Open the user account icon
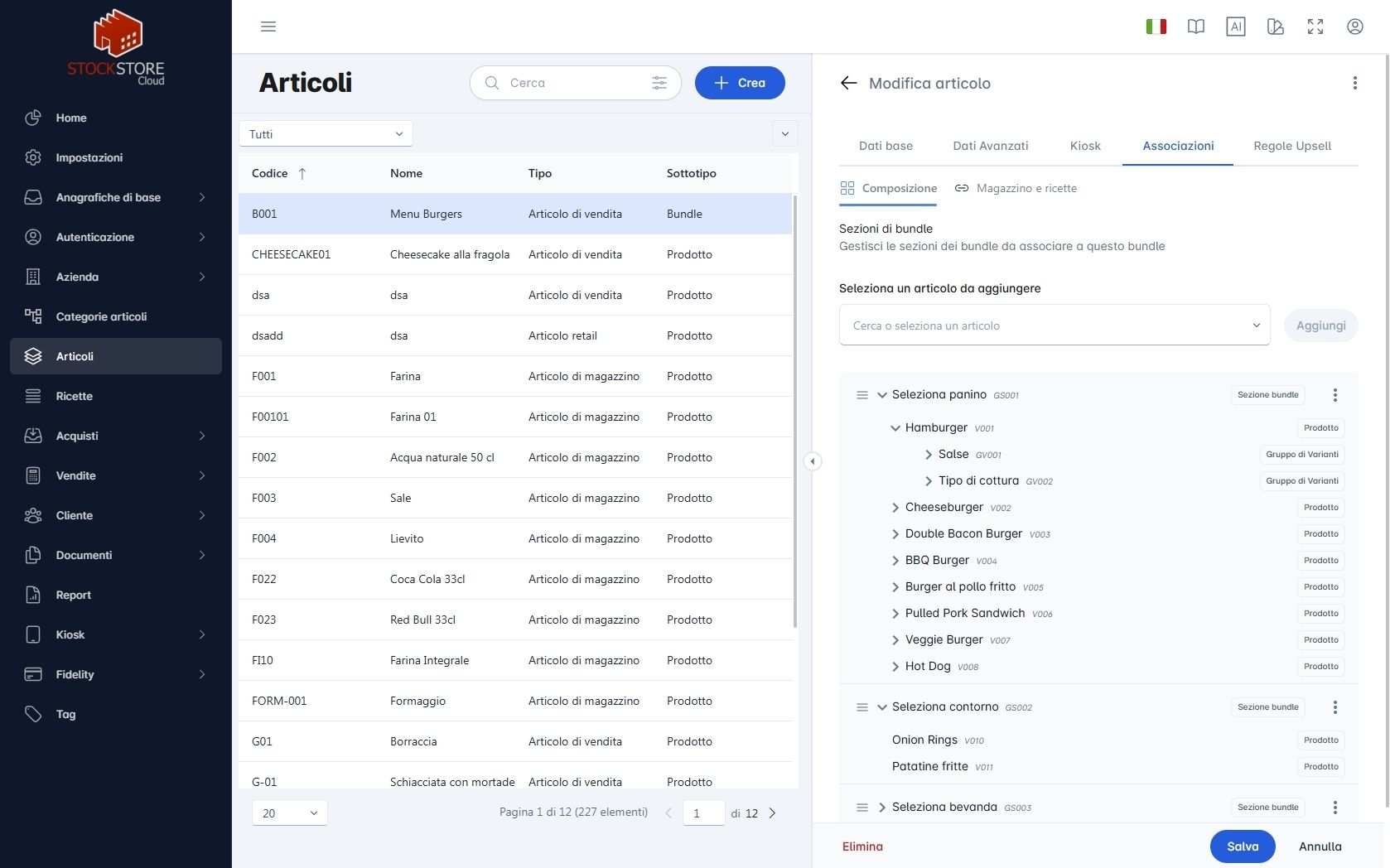This screenshot has width=1390, height=868. [x=1355, y=27]
